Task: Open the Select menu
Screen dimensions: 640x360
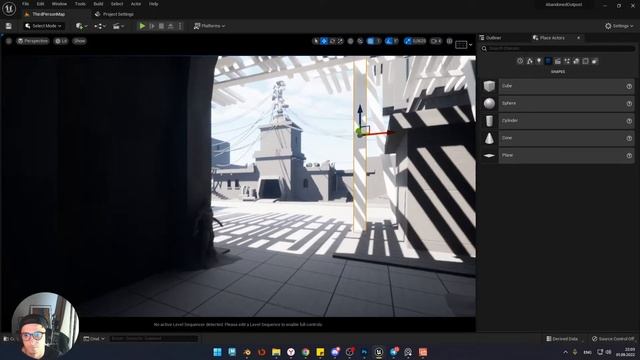Action: (x=117, y=4)
